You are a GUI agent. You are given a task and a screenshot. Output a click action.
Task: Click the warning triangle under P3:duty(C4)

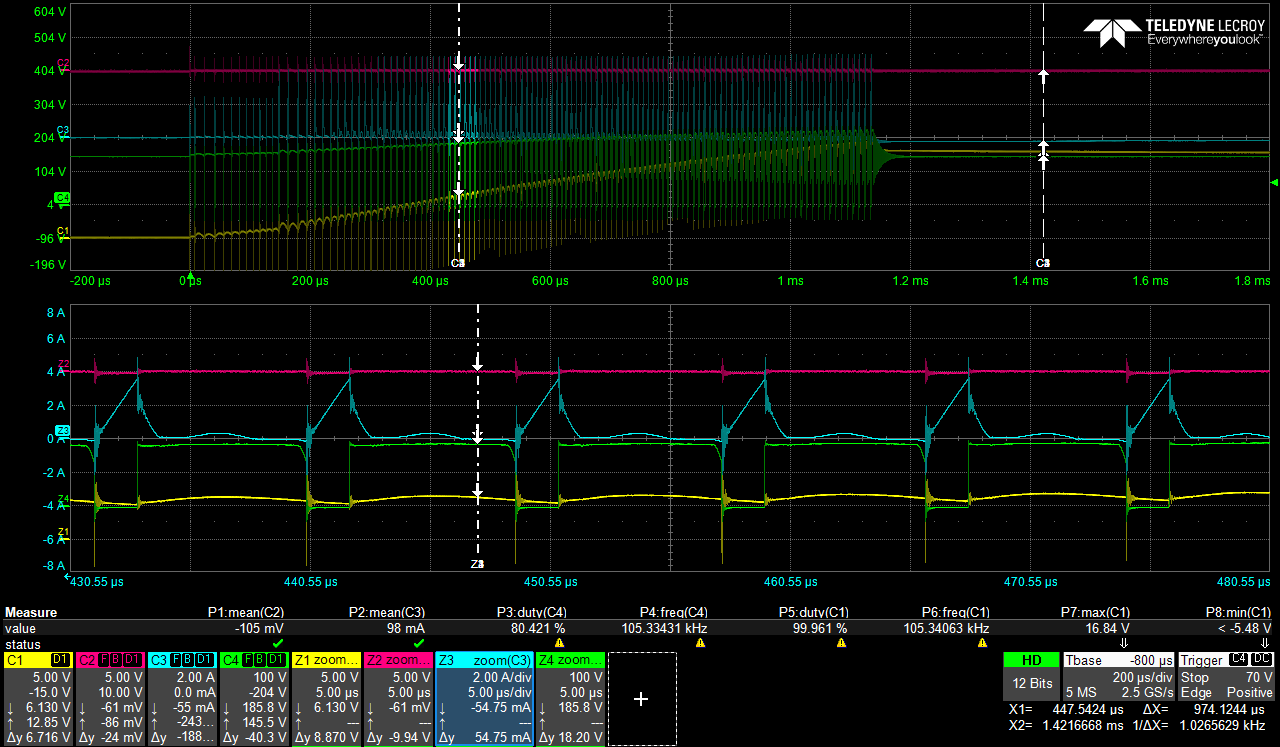tap(559, 643)
